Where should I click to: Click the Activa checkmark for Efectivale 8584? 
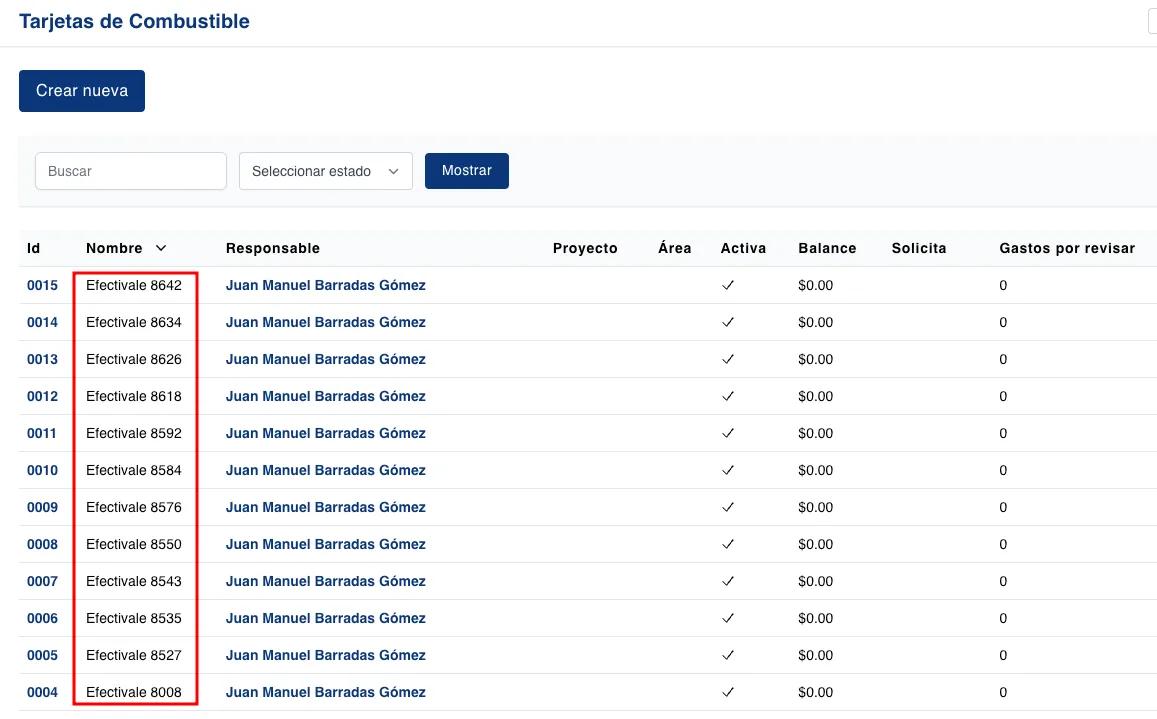click(728, 470)
